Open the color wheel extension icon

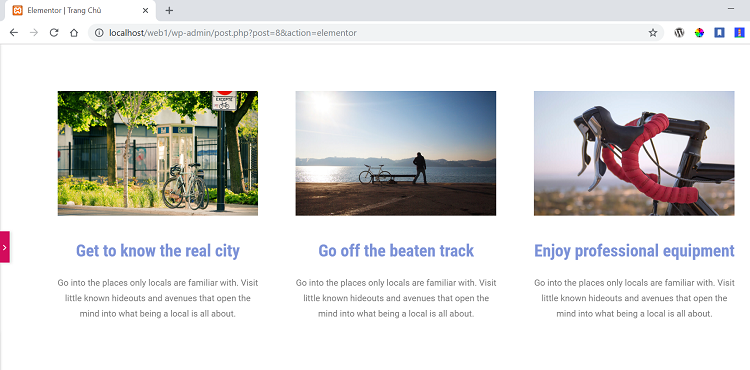pyautogui.click(x=699, y=33)
